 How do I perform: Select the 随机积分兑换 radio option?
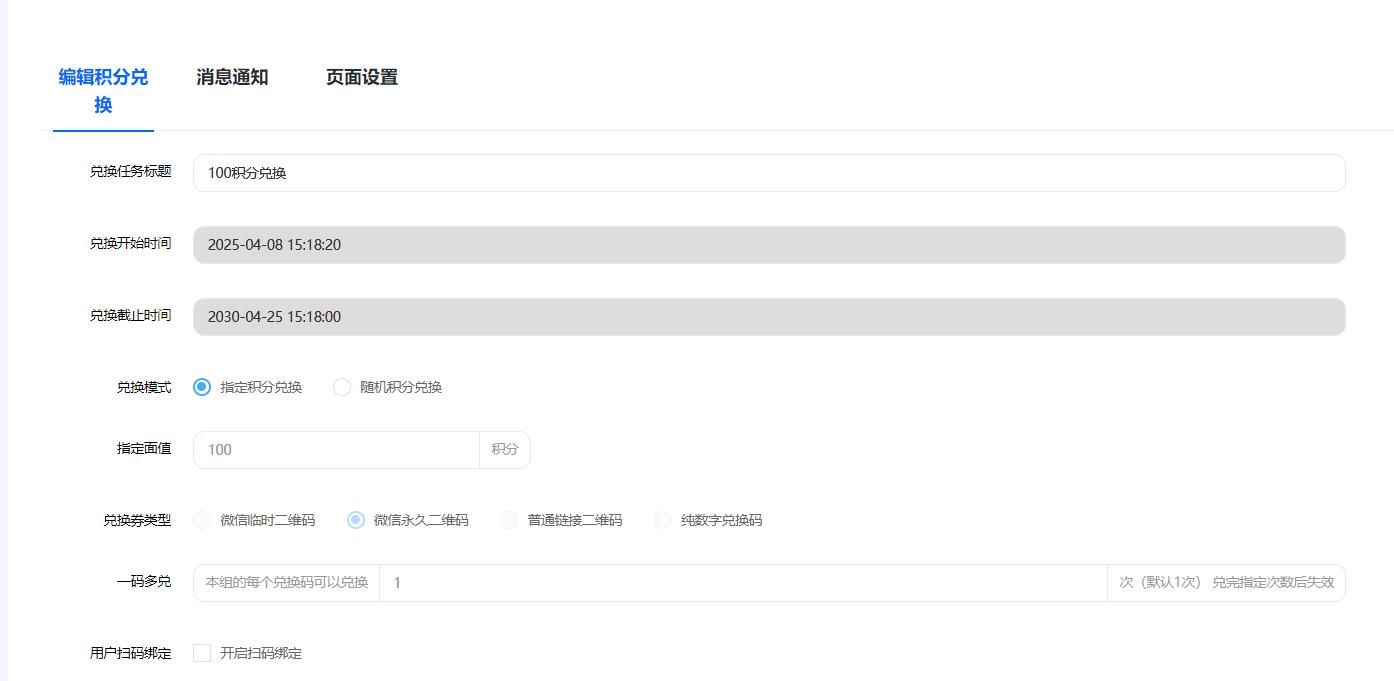342,387
